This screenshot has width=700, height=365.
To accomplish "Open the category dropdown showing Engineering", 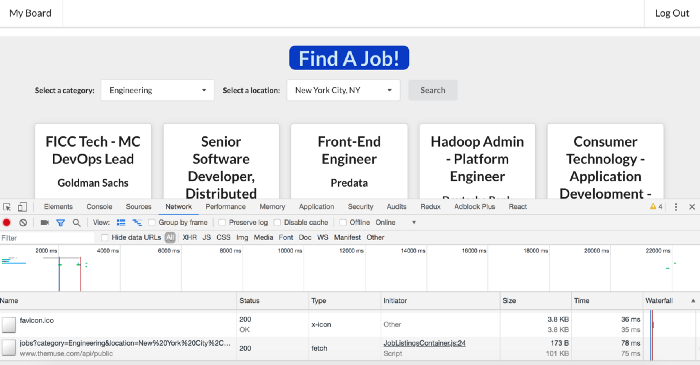I will 158,90.
